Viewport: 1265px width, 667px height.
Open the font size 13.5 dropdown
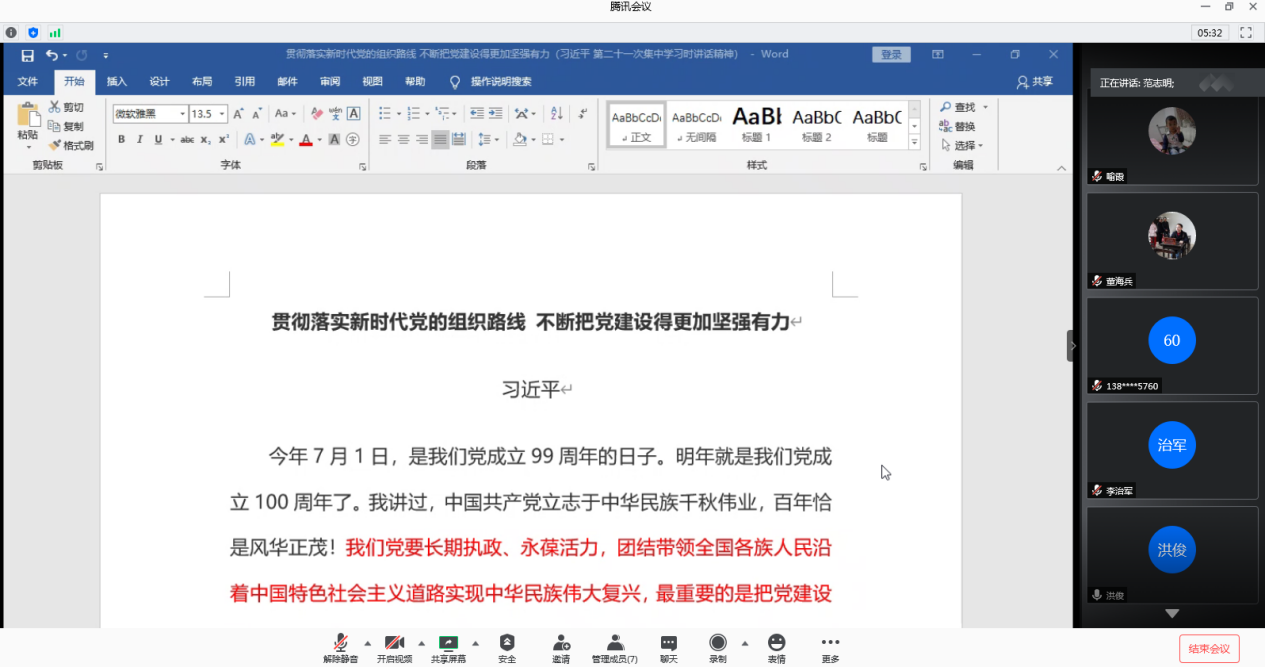tap(222, 114)
